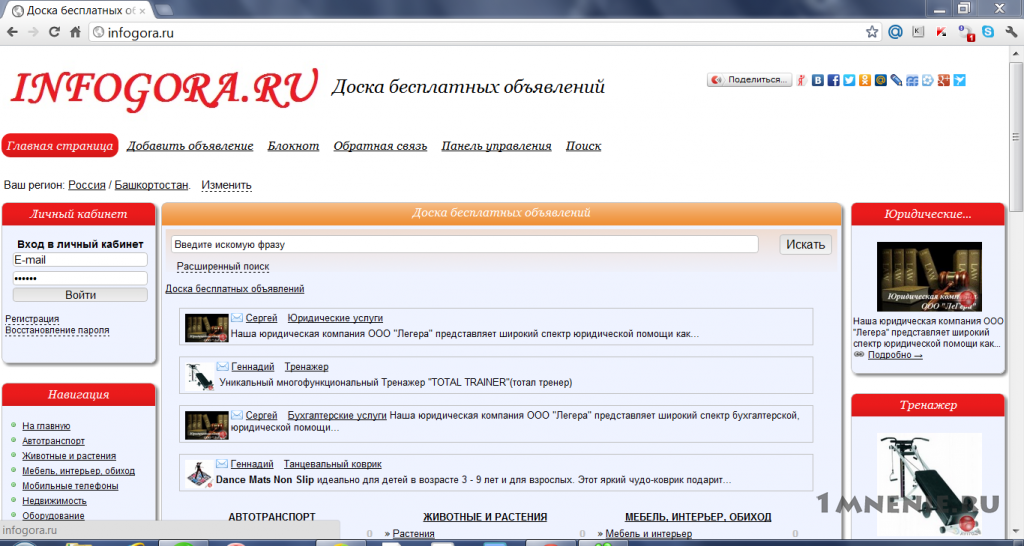The height and width of the screenshot is (546, 1024).
Task: Focus the E-mail login field
Action: click(80, 260)
